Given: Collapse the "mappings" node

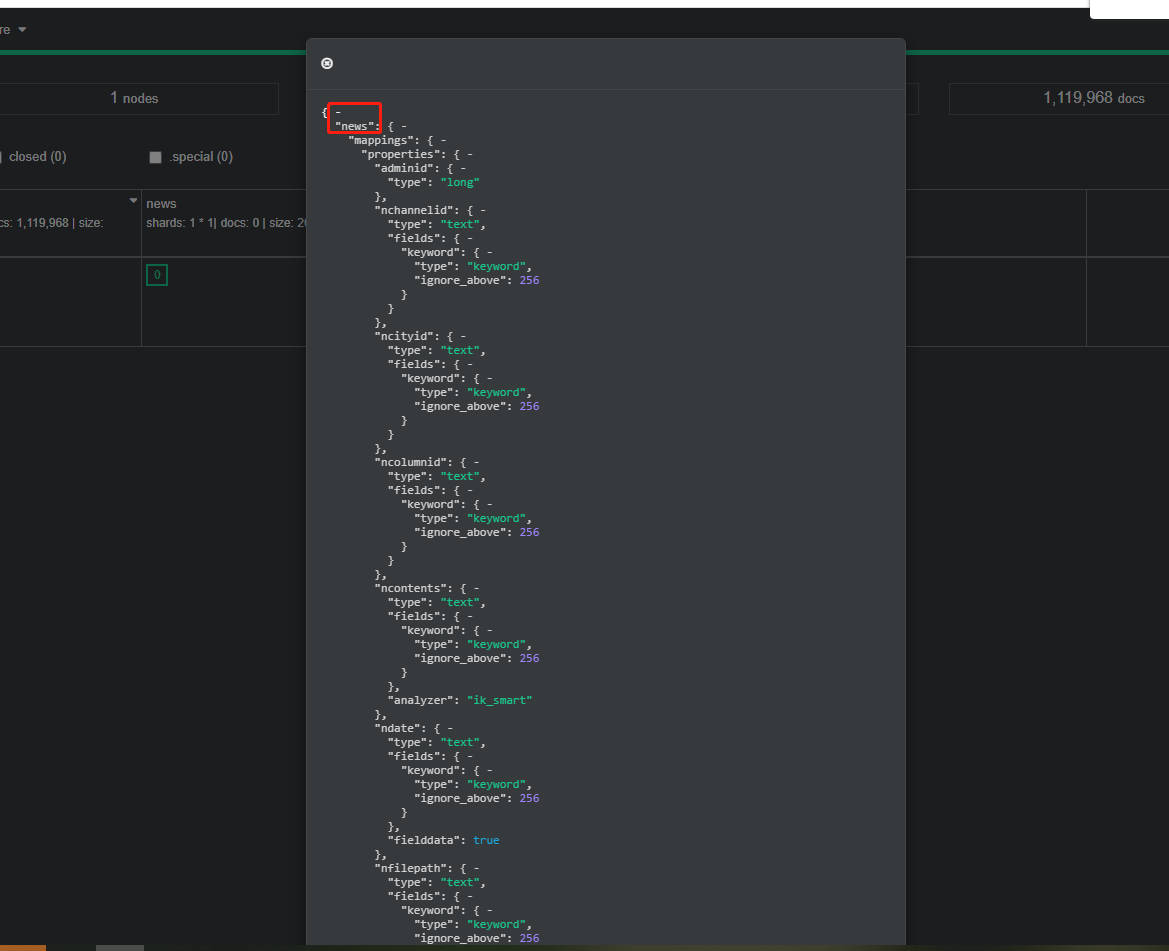Looking at the screenshot, I should (x=444, y=140).
